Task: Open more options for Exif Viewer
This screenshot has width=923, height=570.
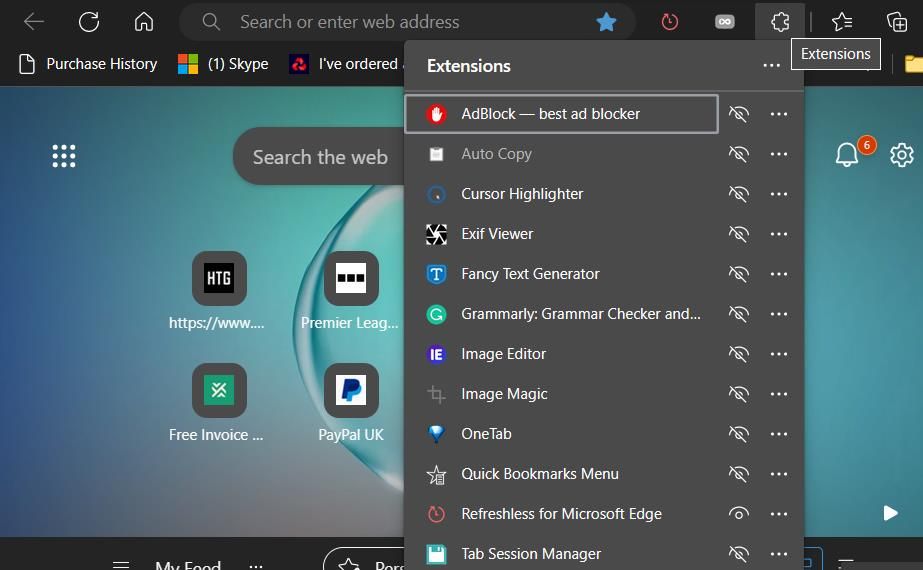Action: [779, 234]
